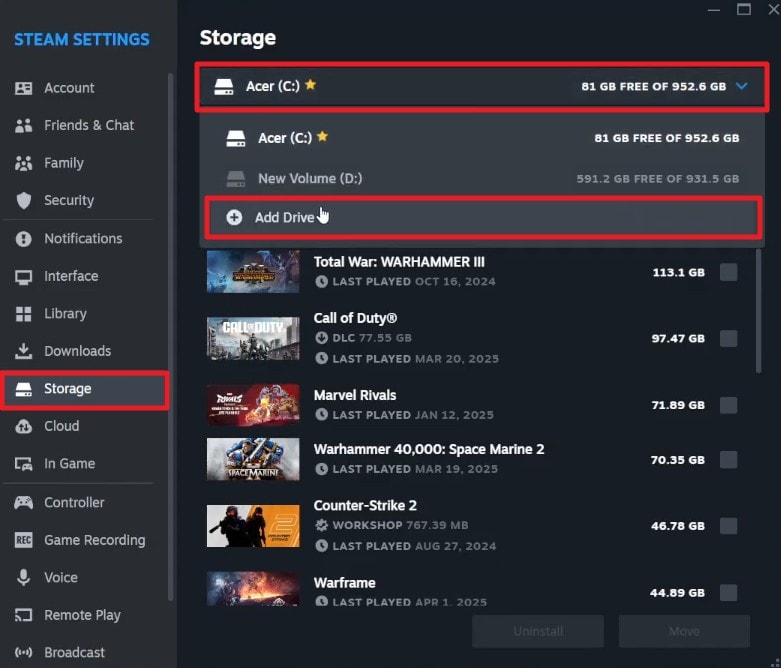Click the Uninstall button
This screenshot has height=668, width=781.
coord(538,631)
